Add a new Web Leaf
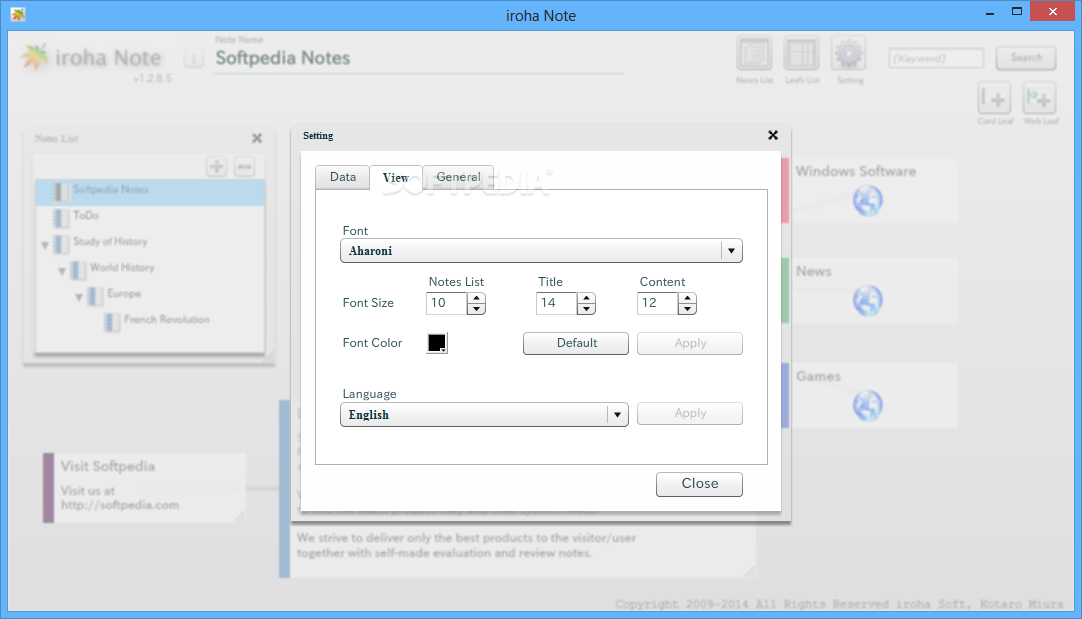The image size is (1082, 619). [x=1039, y=99]
